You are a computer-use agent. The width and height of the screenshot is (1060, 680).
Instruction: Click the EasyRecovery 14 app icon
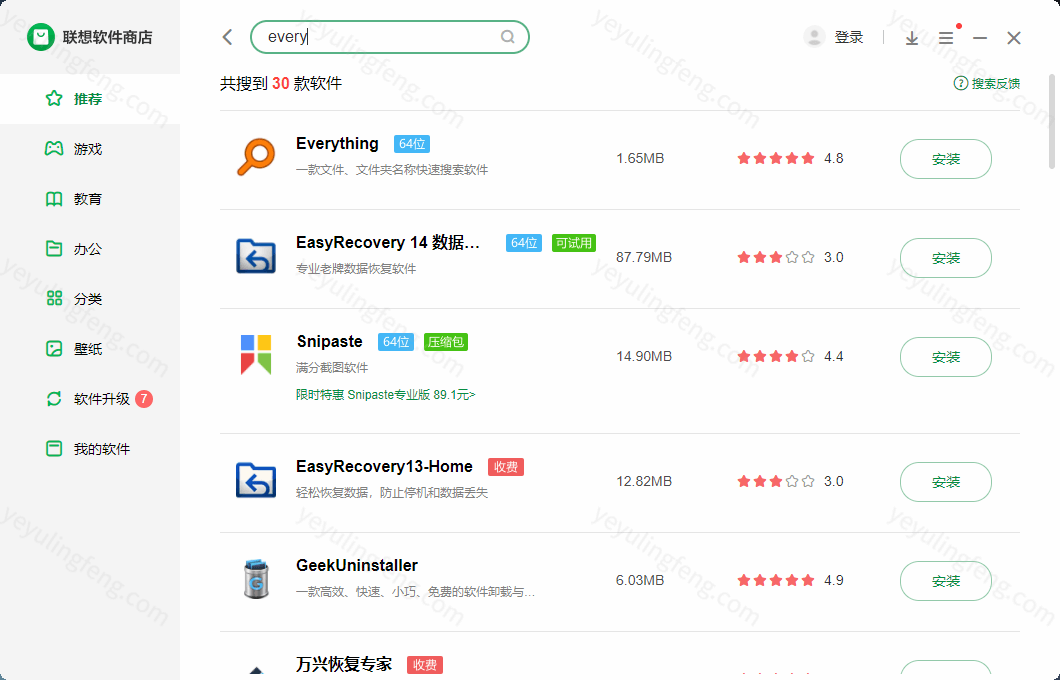[256, 256]
